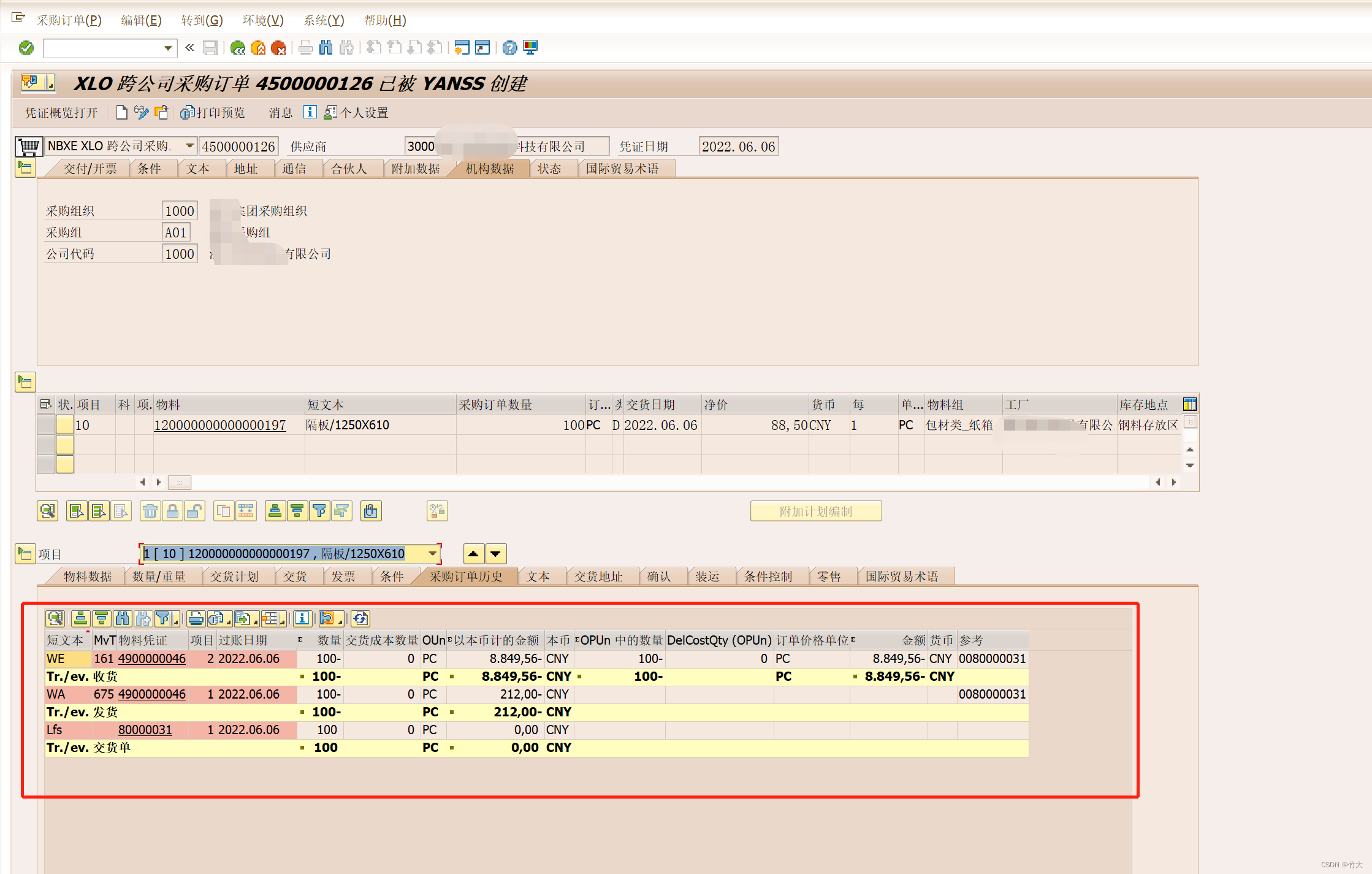Click the funnel Filter icon above item tabs
Image resolution: width=1372 pixels, height=874 pixels.
pyautogui.click(x=319, y=511)
